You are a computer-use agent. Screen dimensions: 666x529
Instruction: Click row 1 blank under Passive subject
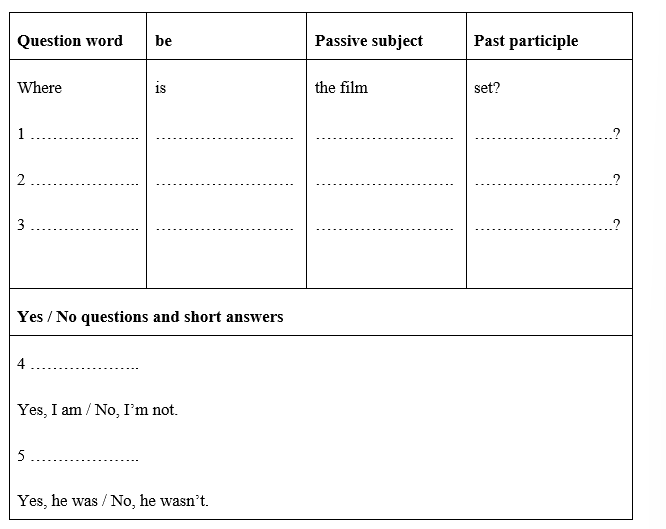coord(384,136)
